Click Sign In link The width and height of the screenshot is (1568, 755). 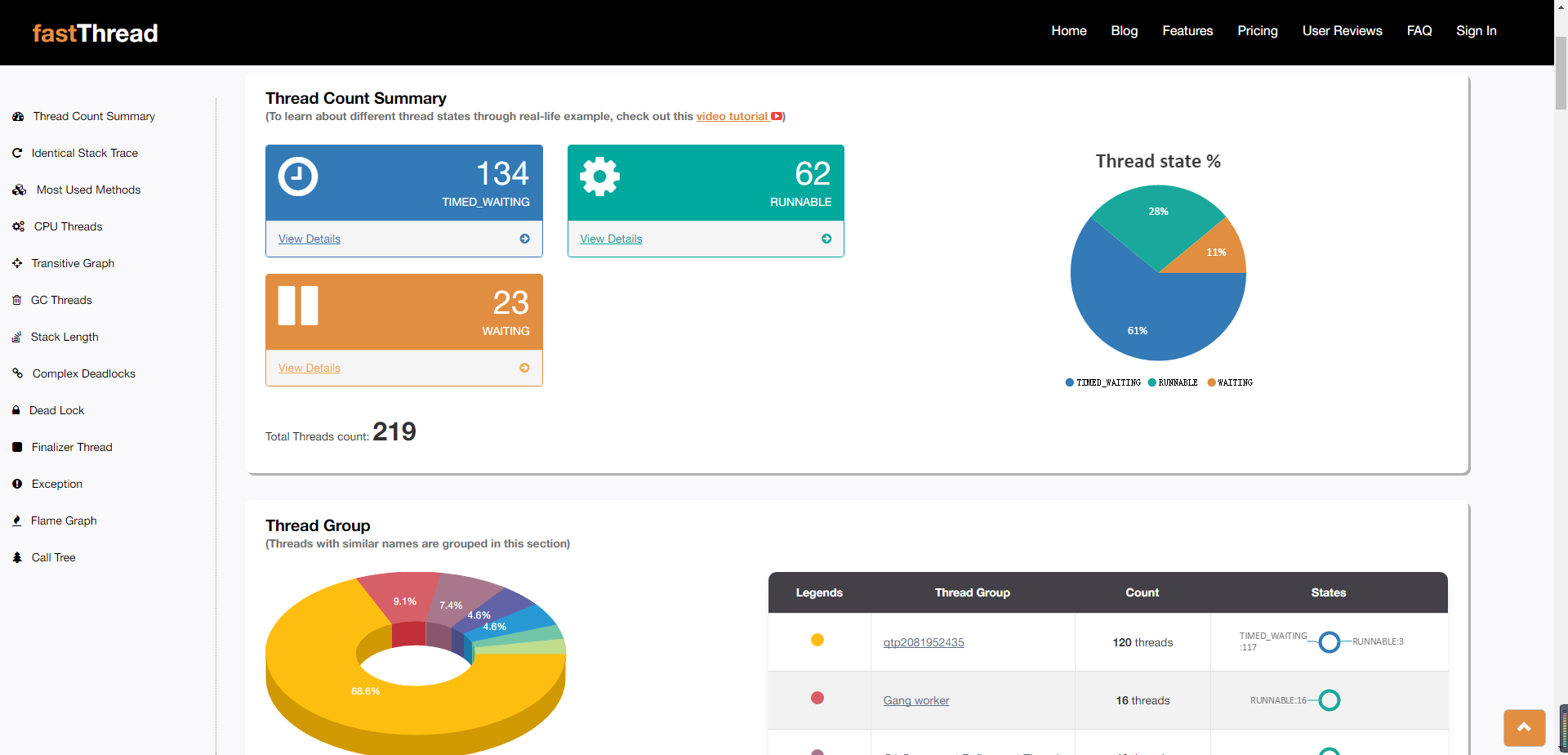click(x=1477, y=31)
